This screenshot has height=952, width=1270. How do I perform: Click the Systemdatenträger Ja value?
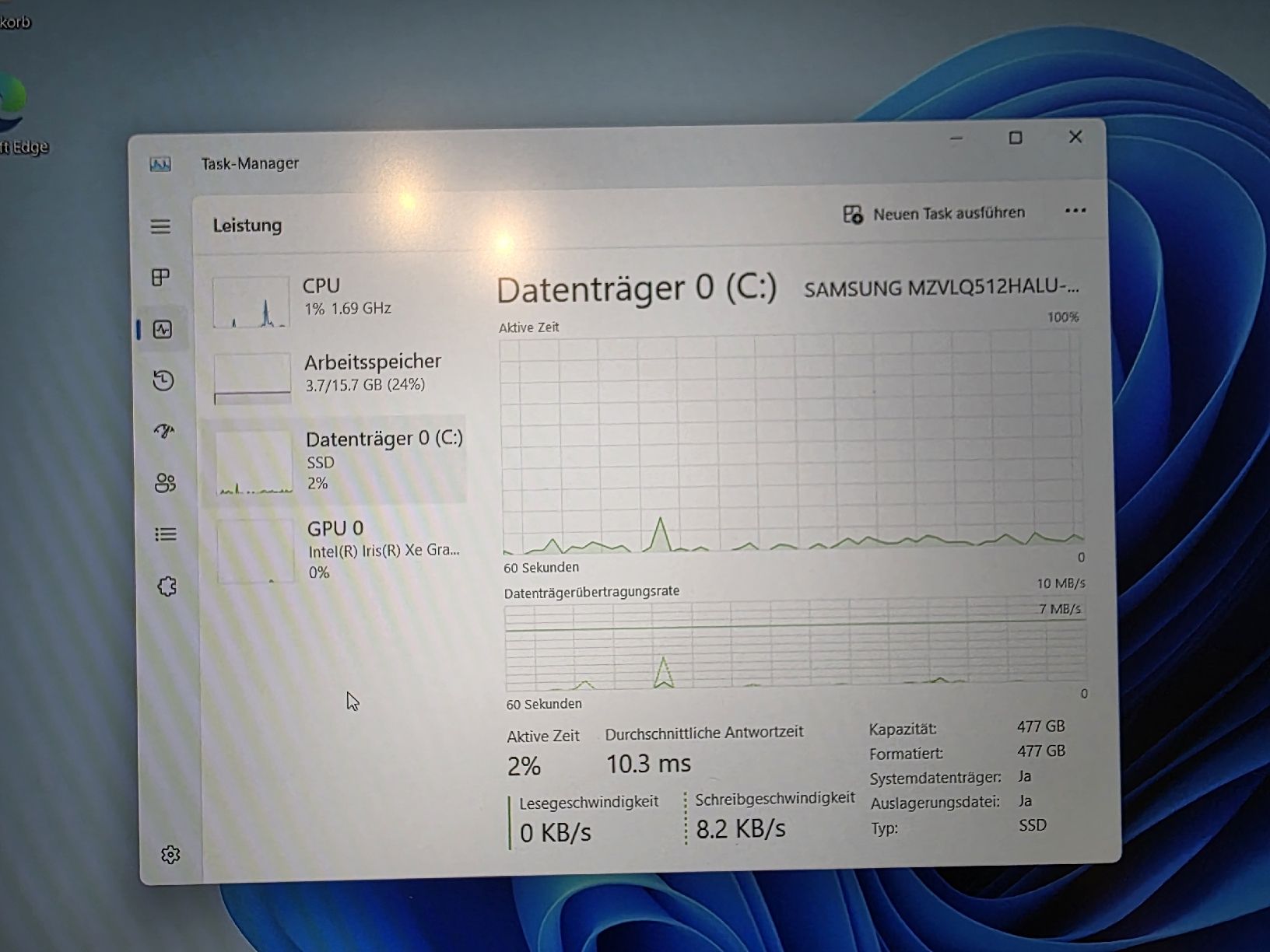(x=1025, y=776)
